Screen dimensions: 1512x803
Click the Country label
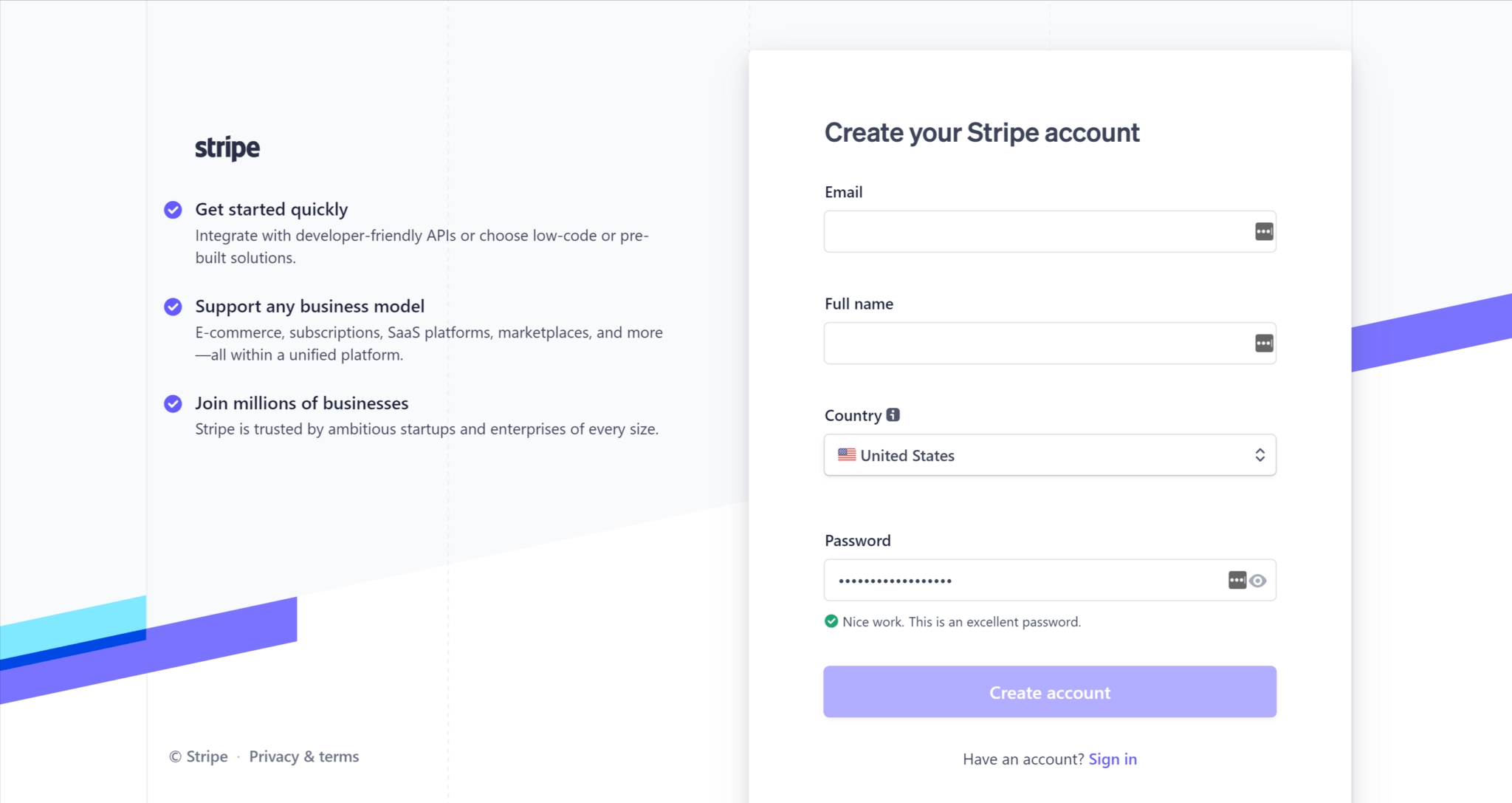[853, 415]
